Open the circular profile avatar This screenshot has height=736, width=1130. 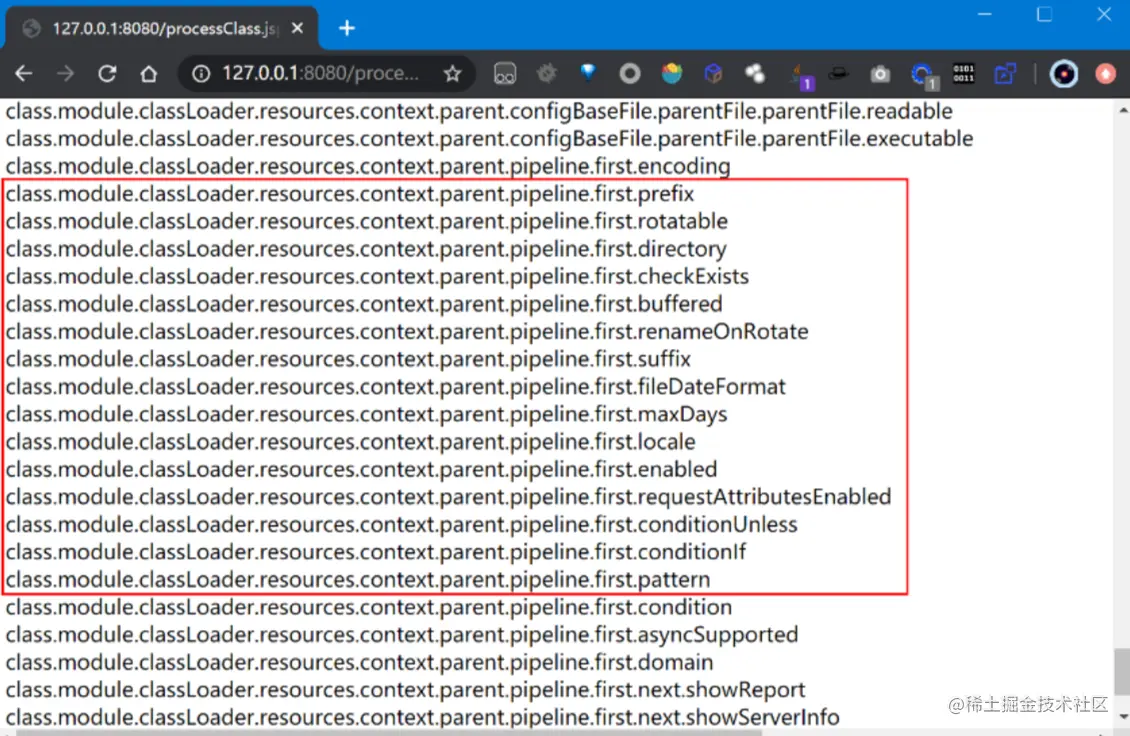1064,74
